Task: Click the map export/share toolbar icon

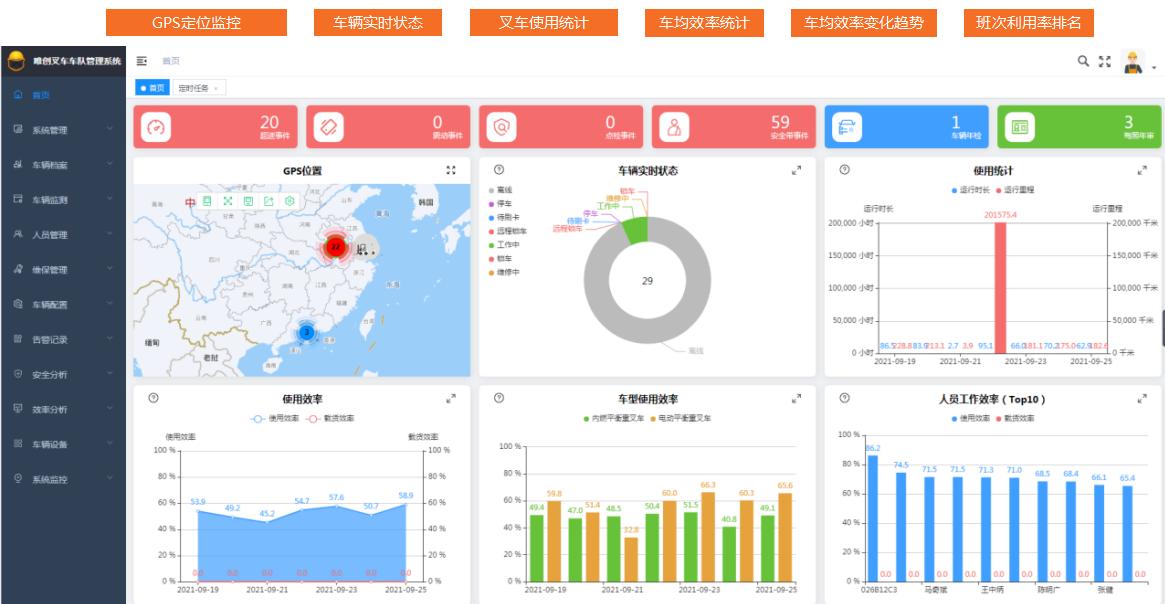Action: click(x=269, y=201)
